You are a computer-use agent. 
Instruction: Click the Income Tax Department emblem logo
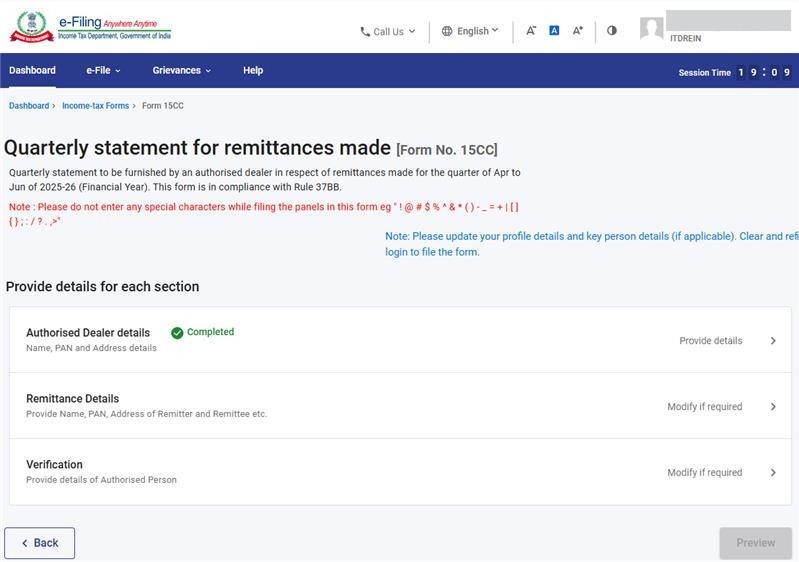(x=31, y=27)
